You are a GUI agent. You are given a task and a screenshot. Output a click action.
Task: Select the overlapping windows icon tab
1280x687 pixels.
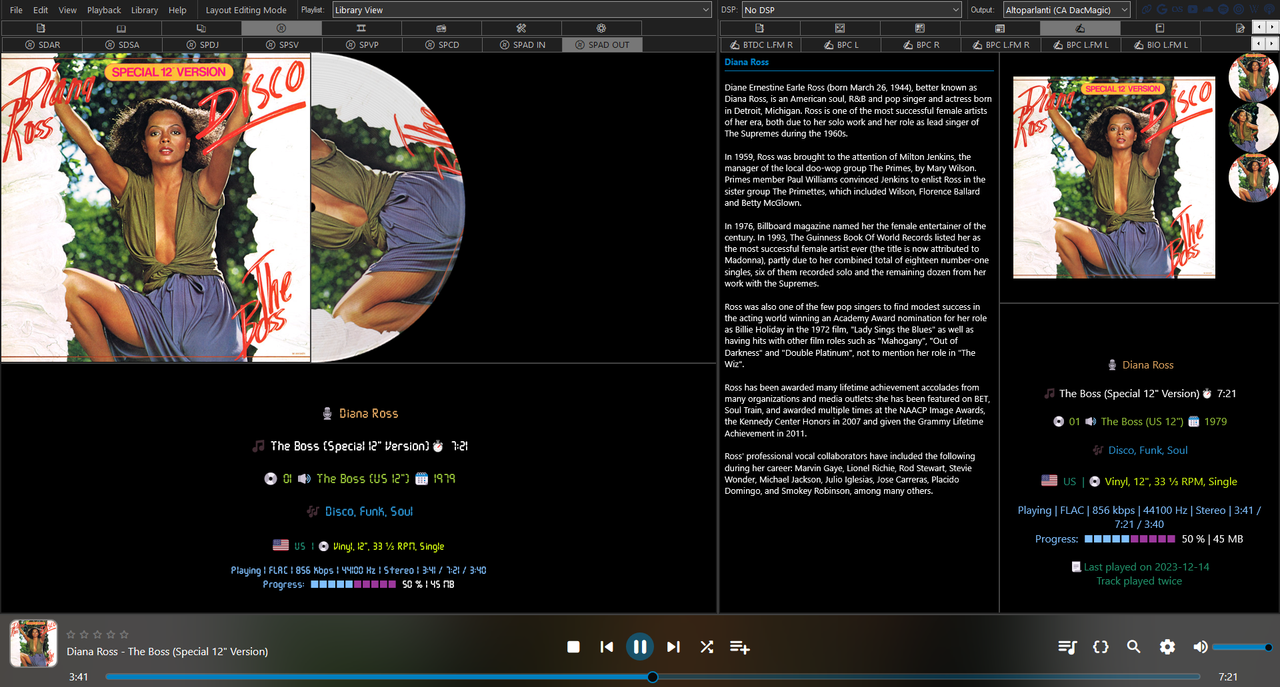(x=201, y=28)
